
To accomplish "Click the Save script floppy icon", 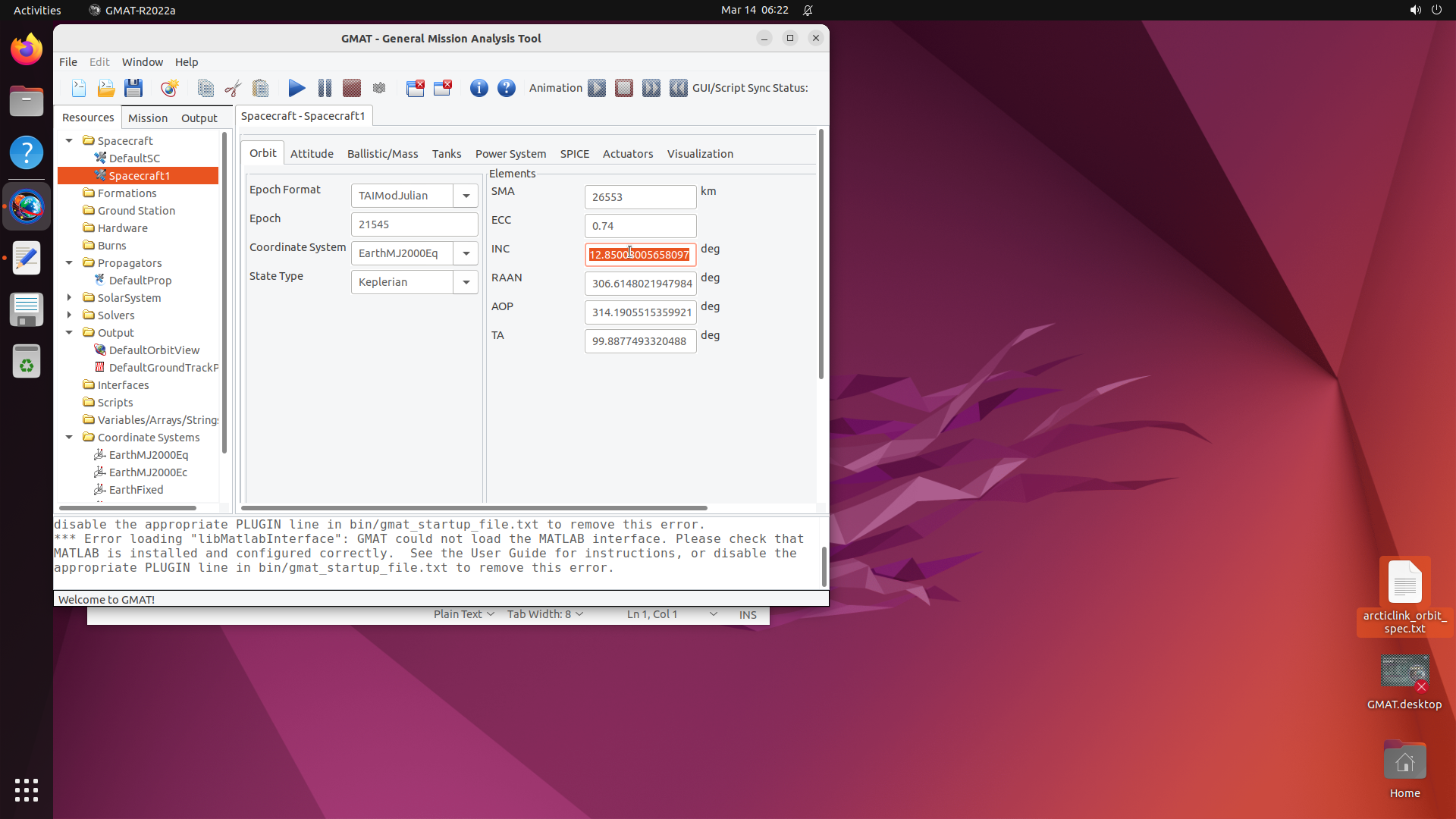I will click(x=133, y=88).
